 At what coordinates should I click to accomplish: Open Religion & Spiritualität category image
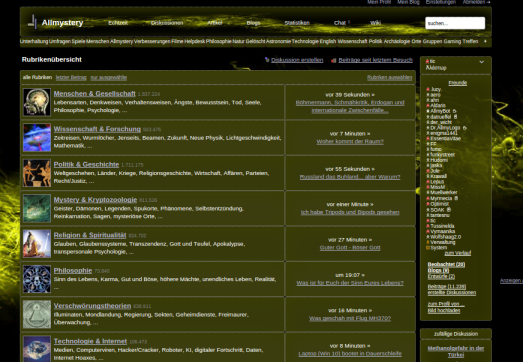click(x=37, y=244)
